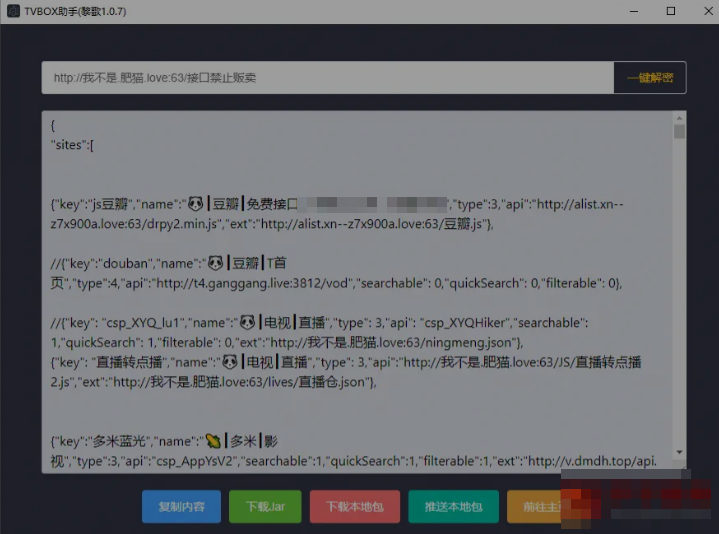
Task: Click the csp_XYQ_lu1 key text
Action: (x=142, y=323)
